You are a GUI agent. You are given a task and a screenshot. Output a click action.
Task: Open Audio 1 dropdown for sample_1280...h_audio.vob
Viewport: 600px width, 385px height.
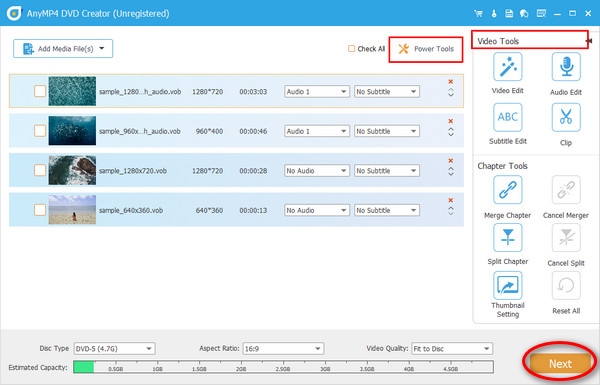click(x=316, y=92)
